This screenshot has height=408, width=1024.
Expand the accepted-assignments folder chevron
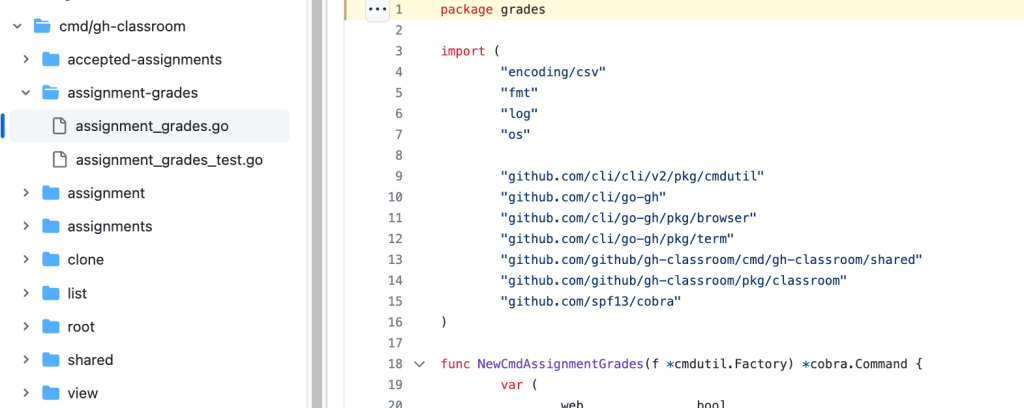click(x=26, y=59)
